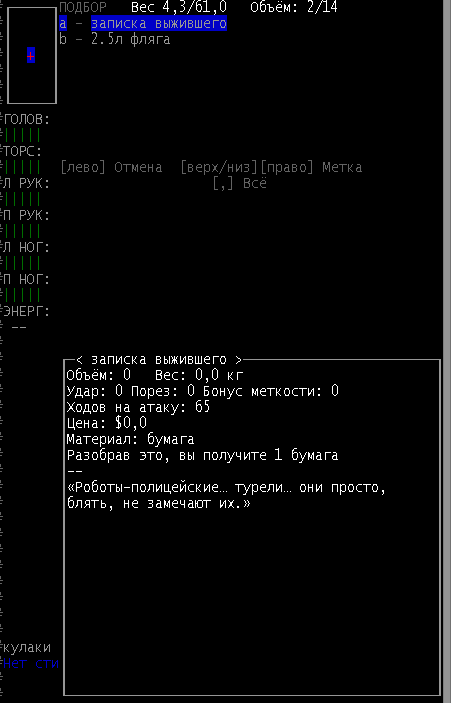Click the П НОГ health bar

[22, 295]
